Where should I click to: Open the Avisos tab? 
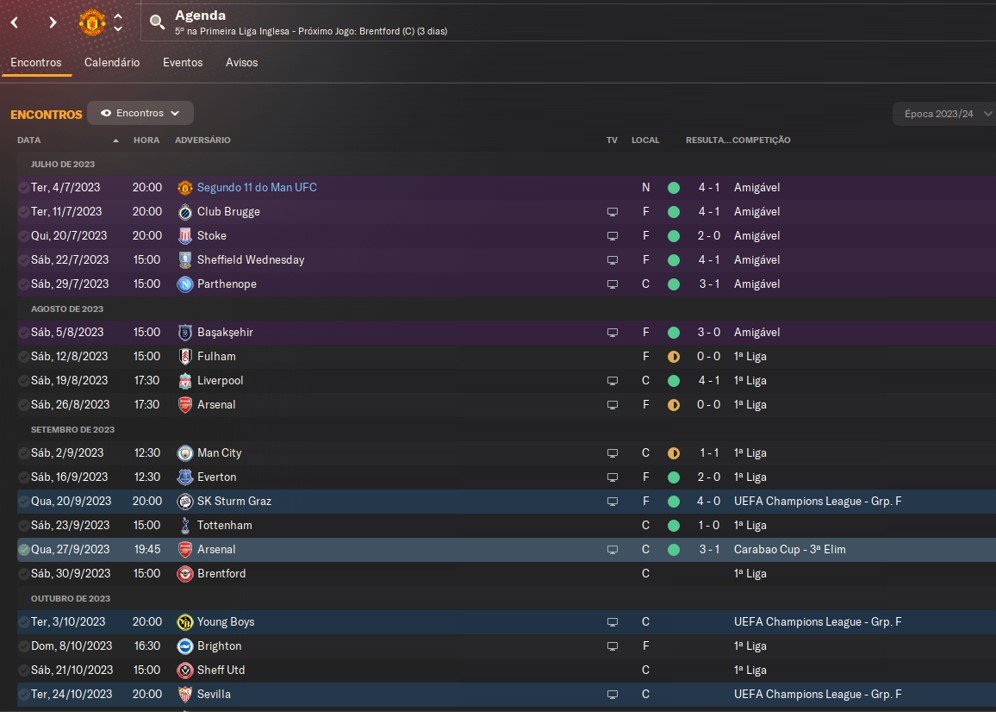241,62
